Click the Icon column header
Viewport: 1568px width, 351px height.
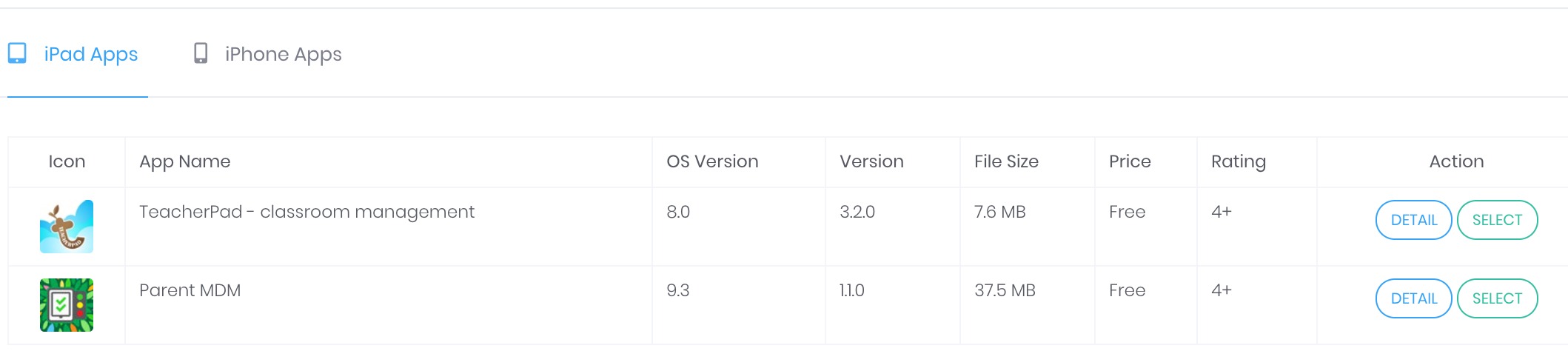click(67, 161)
